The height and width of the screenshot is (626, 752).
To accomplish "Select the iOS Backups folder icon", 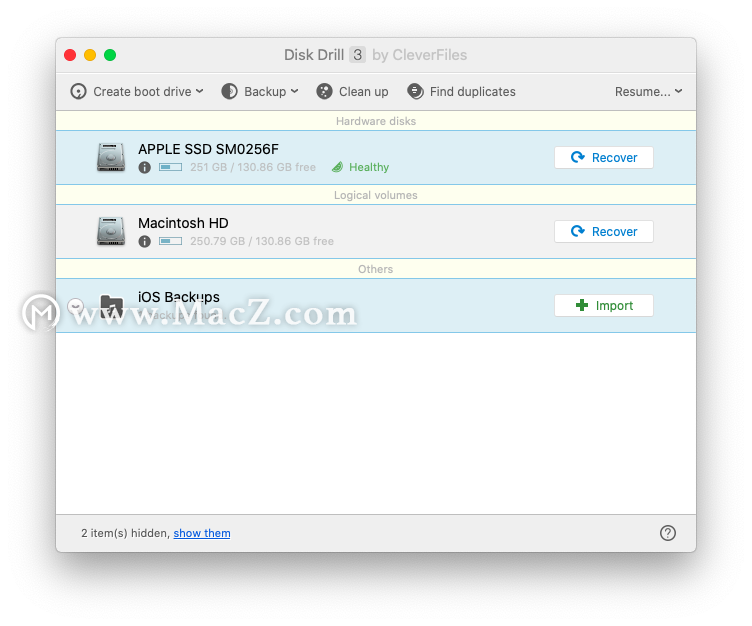I will click(x=111, y=306).
